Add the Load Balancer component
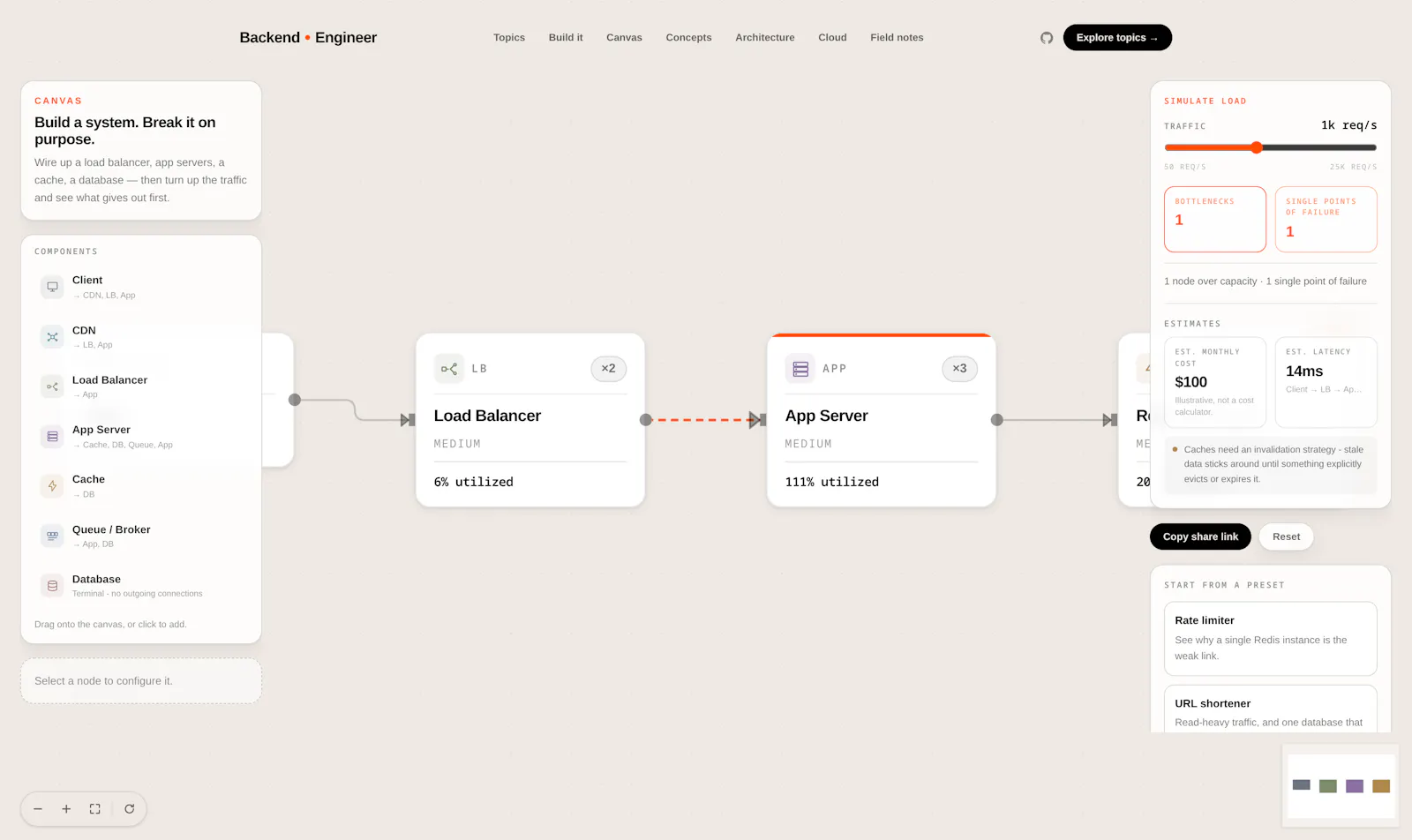This screenshot has width=1412, height=840. click(x=141, y=386)
